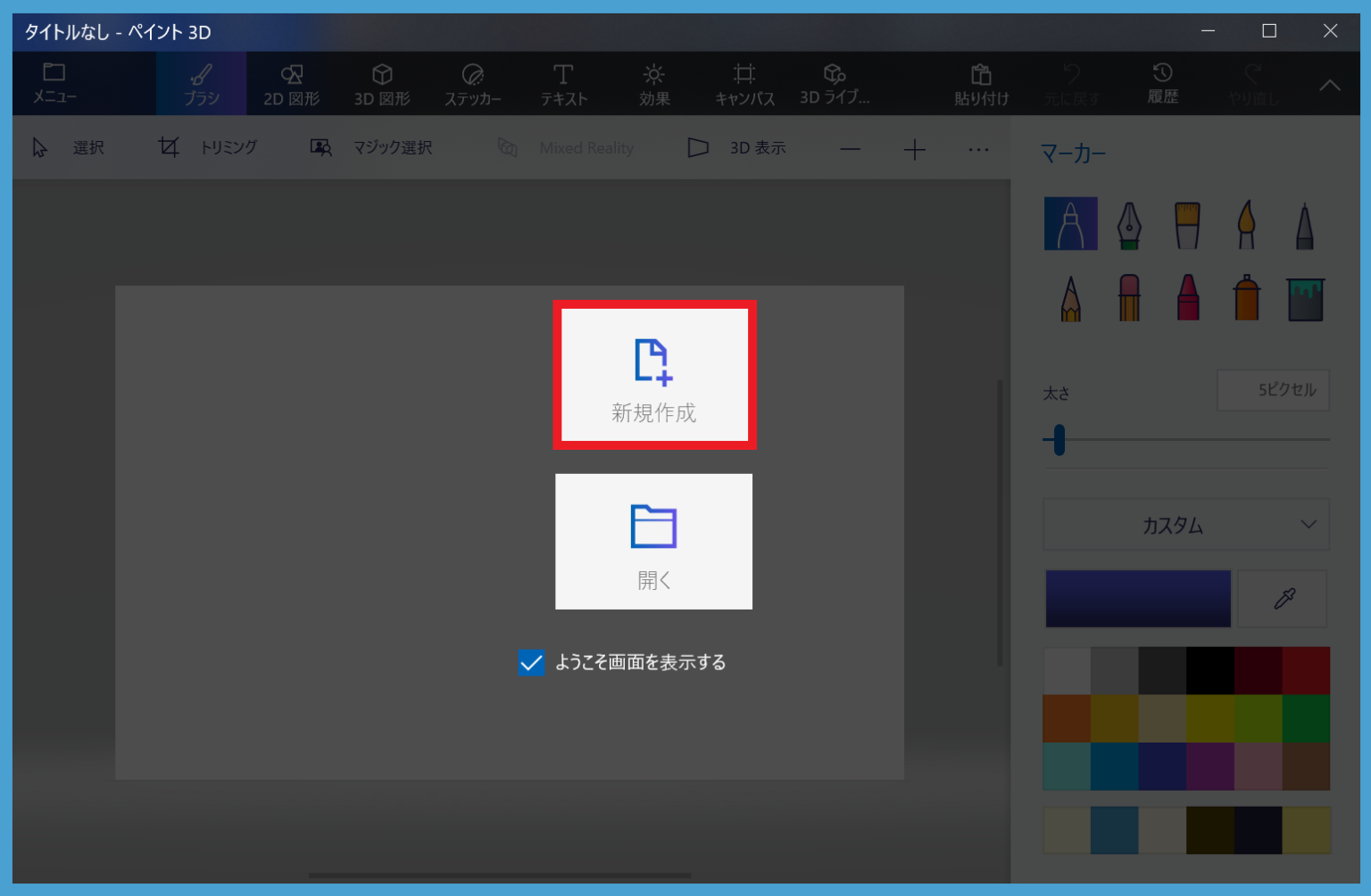Image resolution: width=1371 pixels, height=896 pixels.
Task: Collapse the ribbon with the chevron
Action: 1330,85
